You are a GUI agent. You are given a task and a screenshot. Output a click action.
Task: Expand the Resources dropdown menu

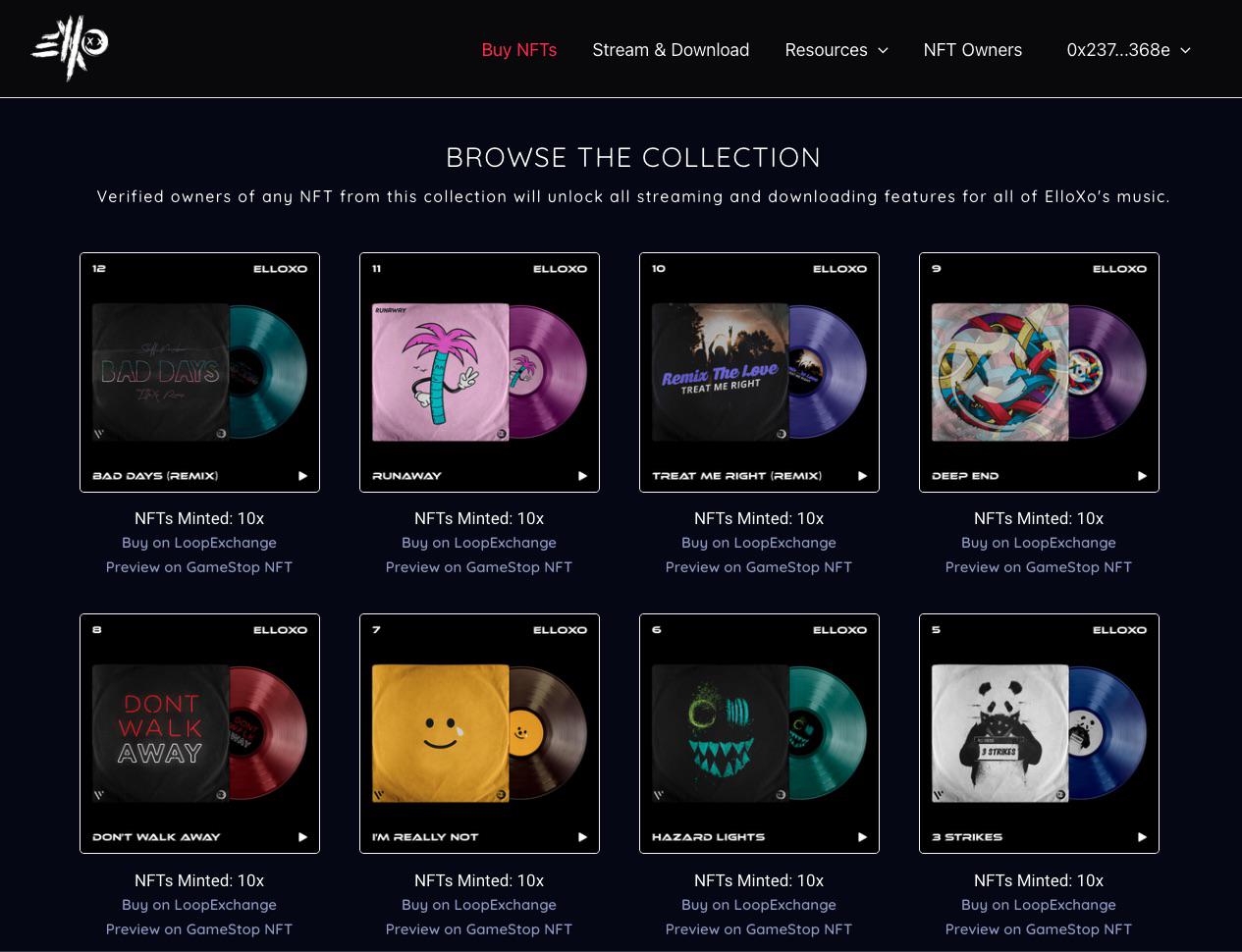coord(837,50)
